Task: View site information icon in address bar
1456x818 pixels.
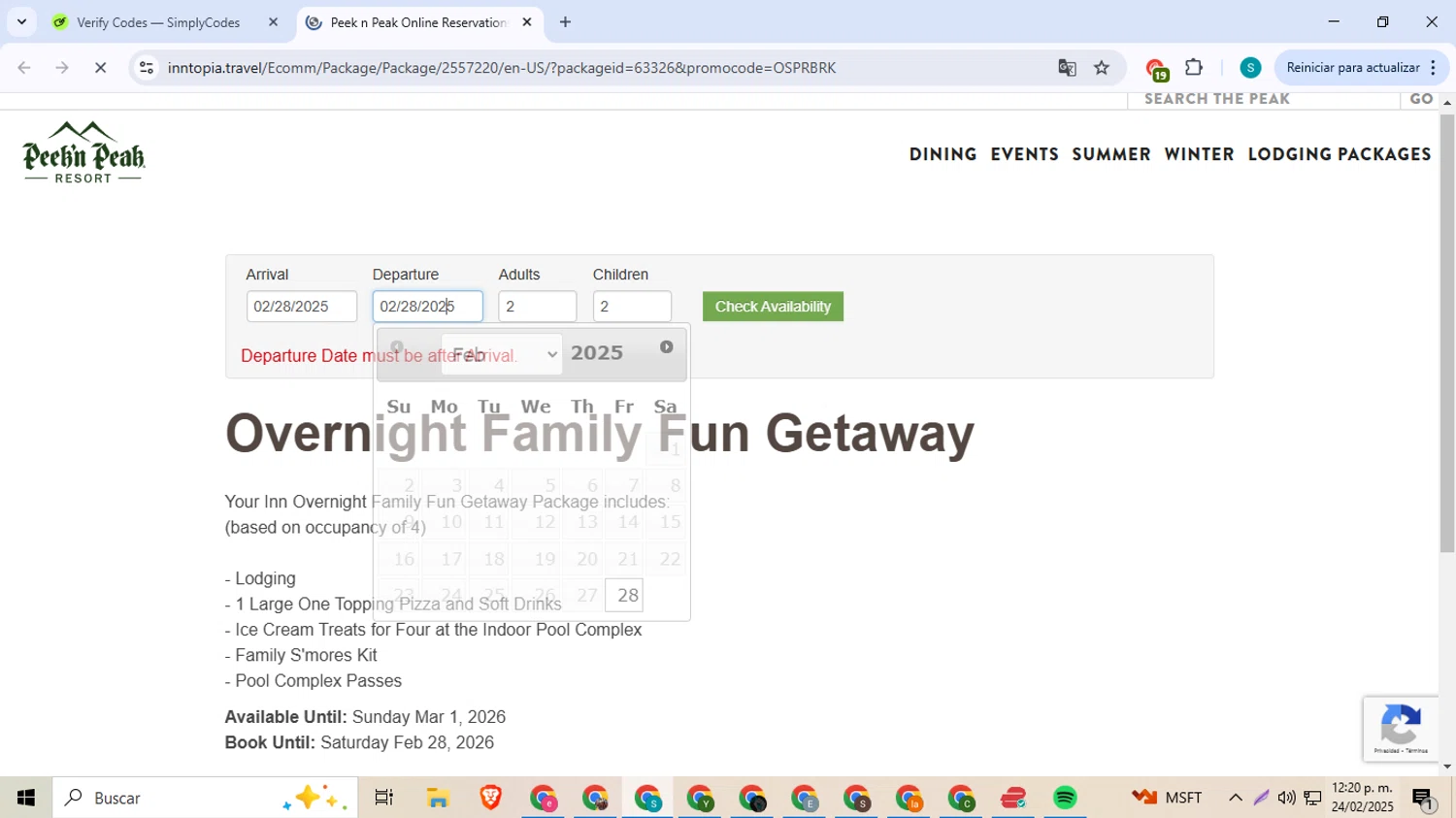Action: pyautogui.click(x=147, y=68)
